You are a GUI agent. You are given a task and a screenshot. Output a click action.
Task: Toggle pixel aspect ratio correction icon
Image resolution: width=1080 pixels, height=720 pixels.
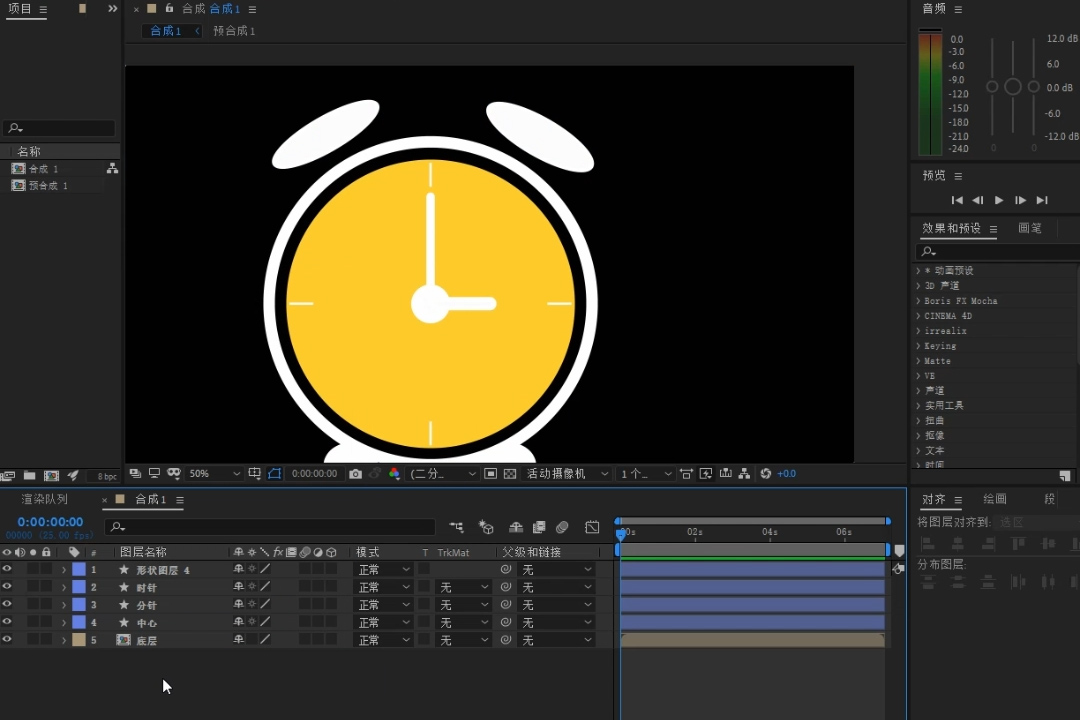click(x=686, y=474)
